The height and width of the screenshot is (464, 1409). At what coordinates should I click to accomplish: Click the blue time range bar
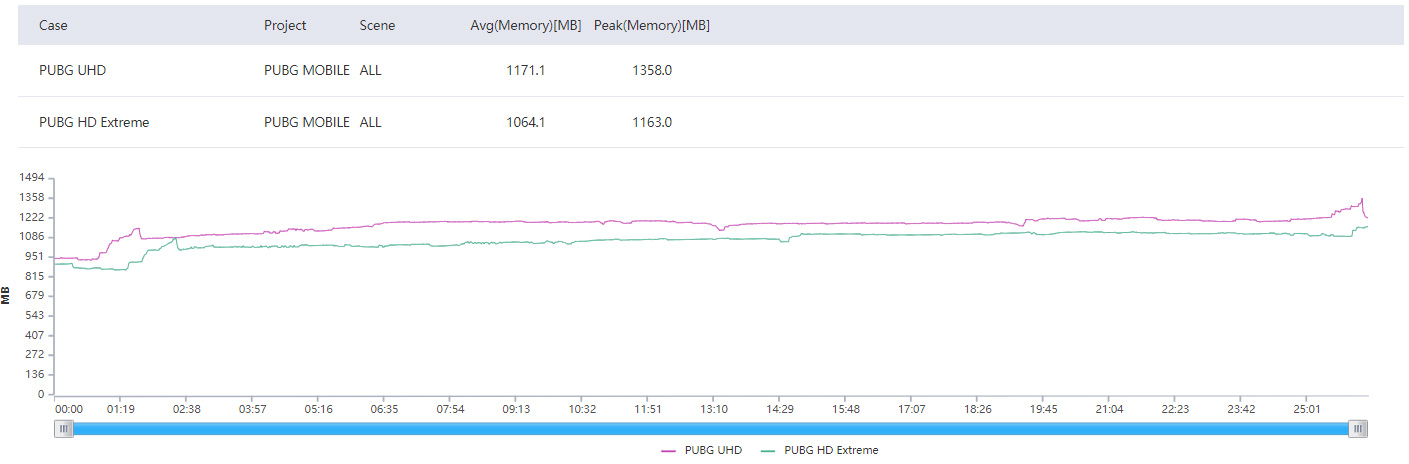click(711, 429)
